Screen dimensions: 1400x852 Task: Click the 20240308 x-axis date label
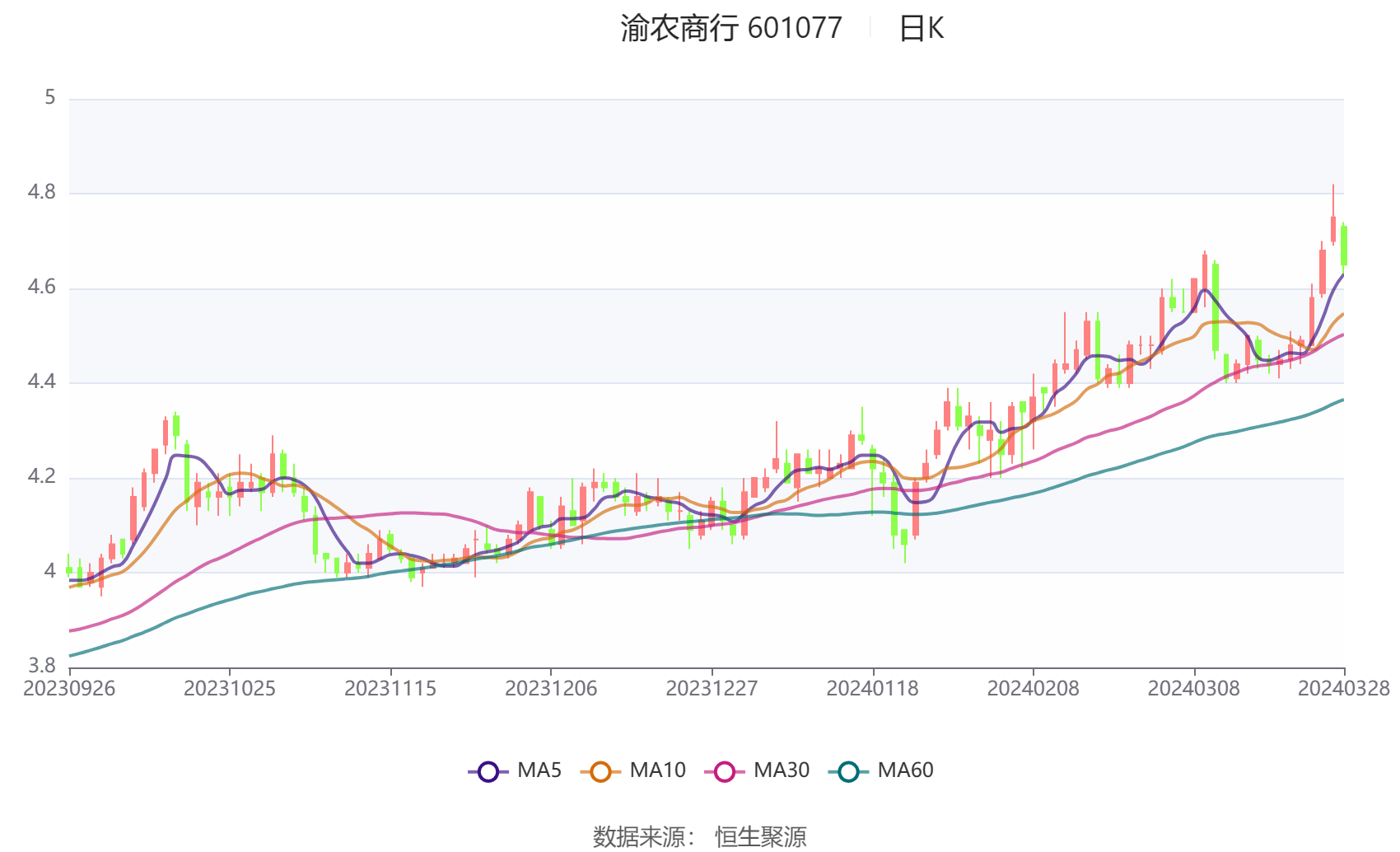click(1194, 689)
